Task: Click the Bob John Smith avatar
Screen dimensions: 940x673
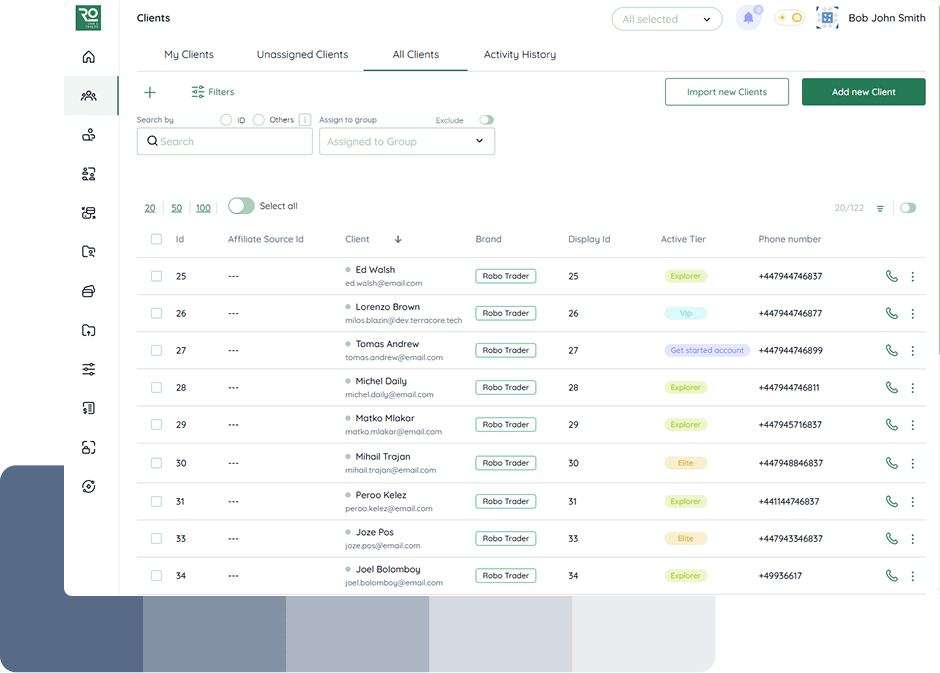Action: point(827,18)
